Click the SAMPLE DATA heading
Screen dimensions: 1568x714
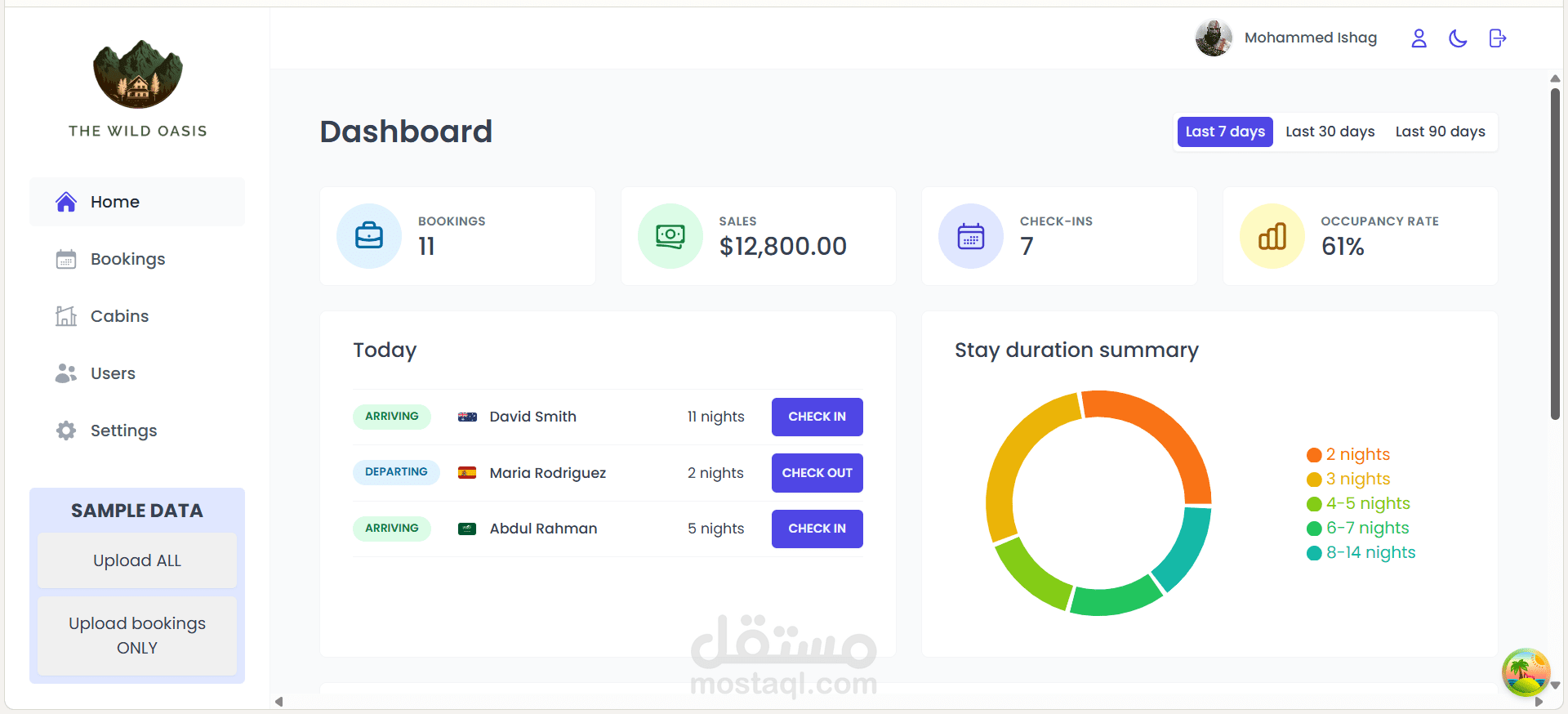[x=137, y=511]
